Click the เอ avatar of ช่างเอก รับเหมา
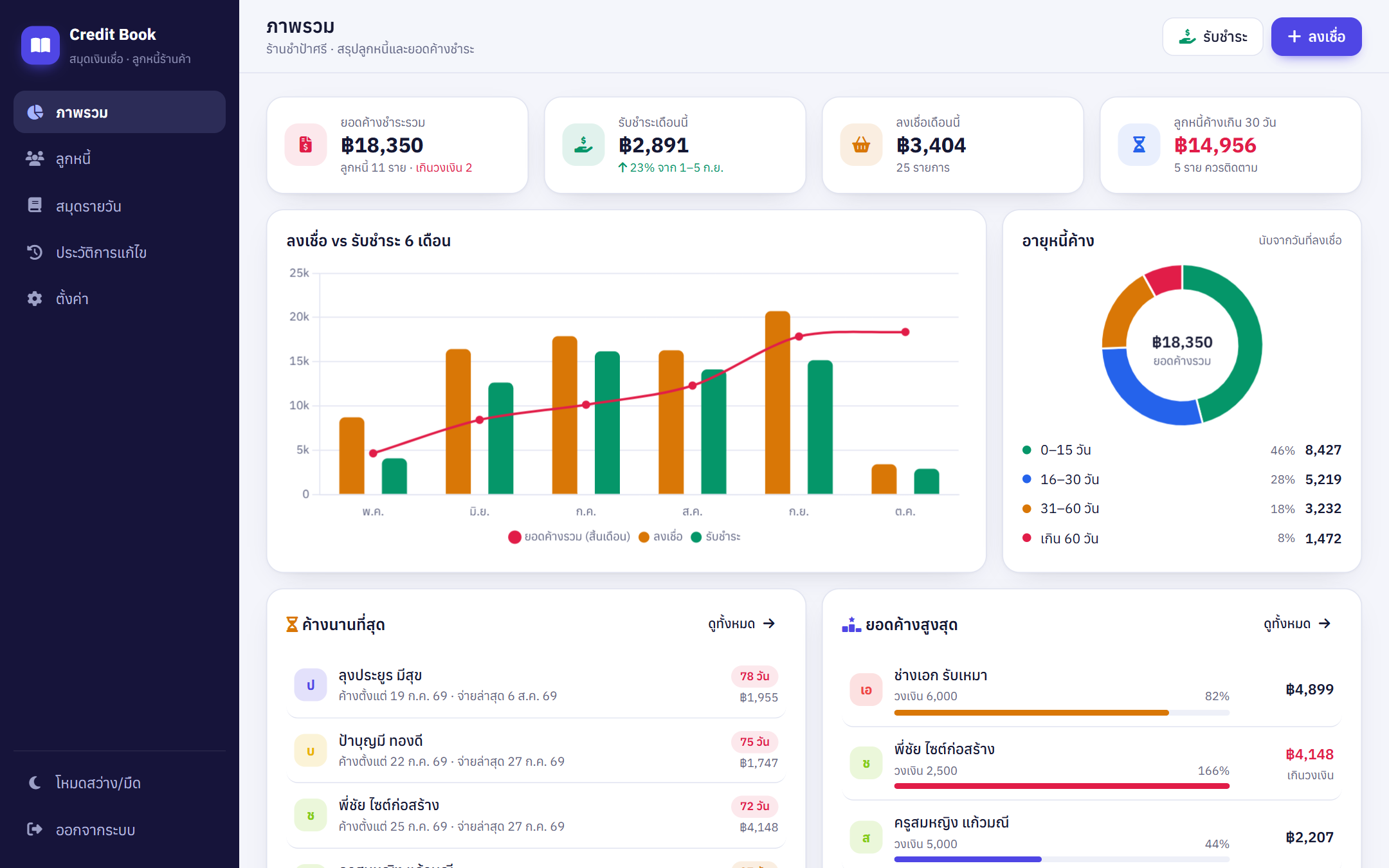 click(866, 690)
